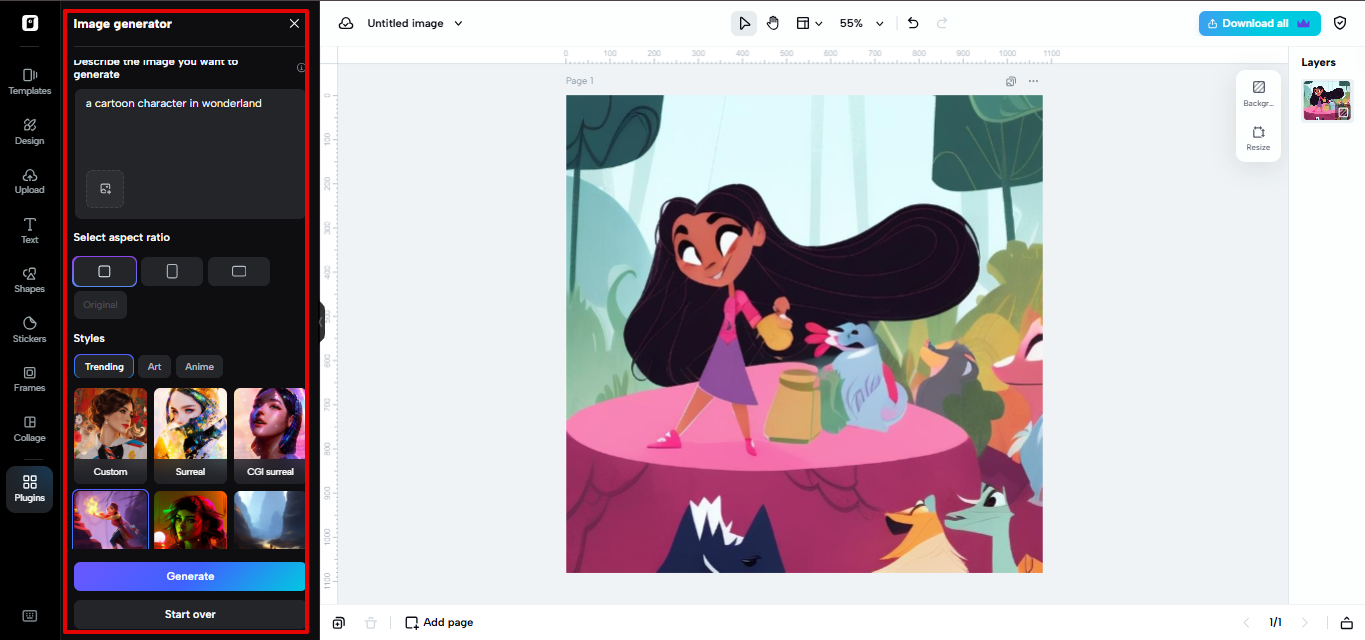Switch to the Anime styles tab
Viewport: 1365px width, 640px height.
199,366
